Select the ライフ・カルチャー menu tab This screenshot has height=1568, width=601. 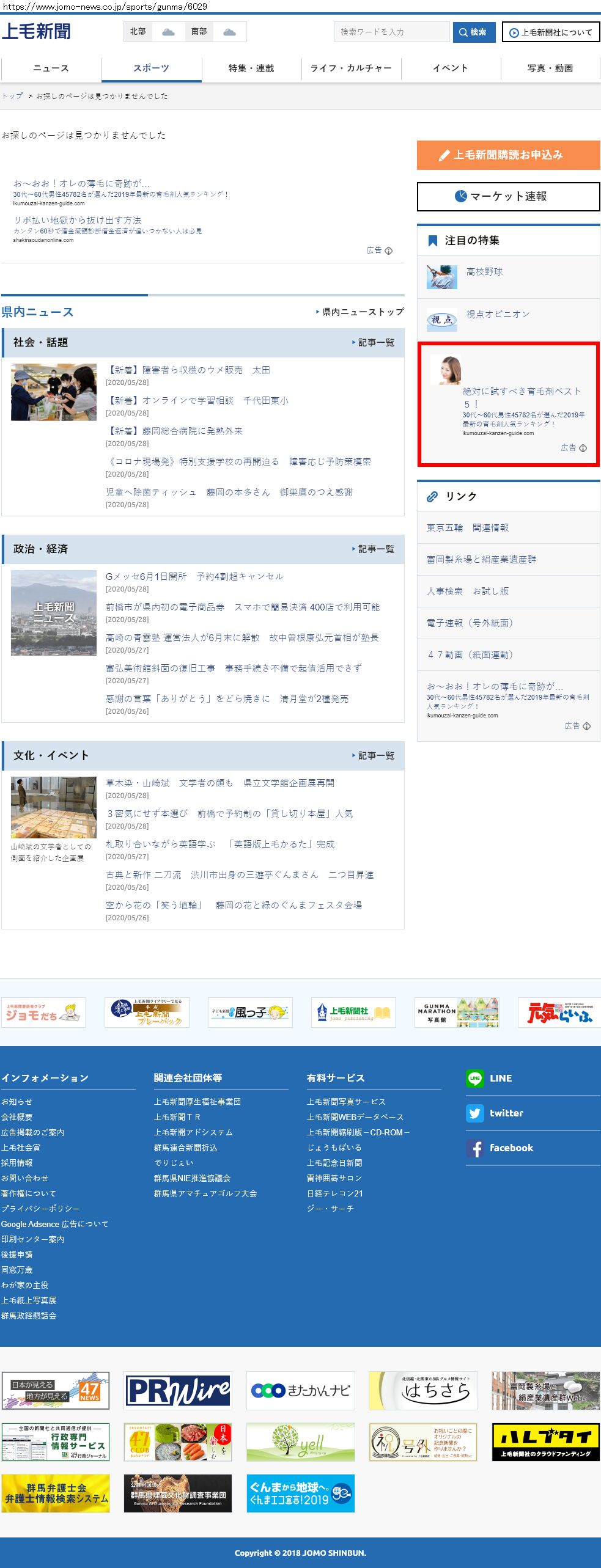[351, 68]
